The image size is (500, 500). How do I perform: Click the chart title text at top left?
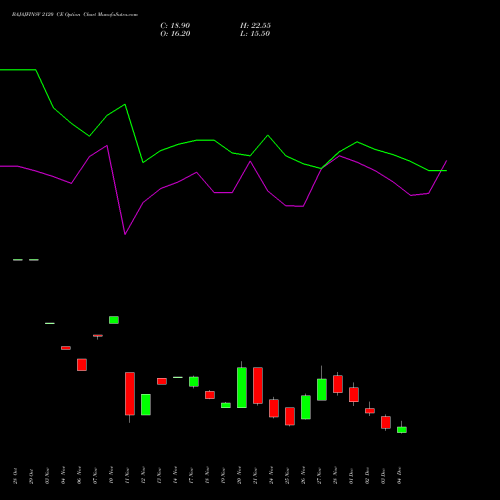(x=75, y=15)
